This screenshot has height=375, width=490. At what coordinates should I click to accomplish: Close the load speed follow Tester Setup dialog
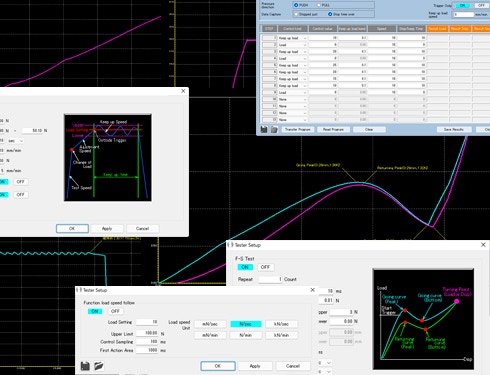click(313, 290)
